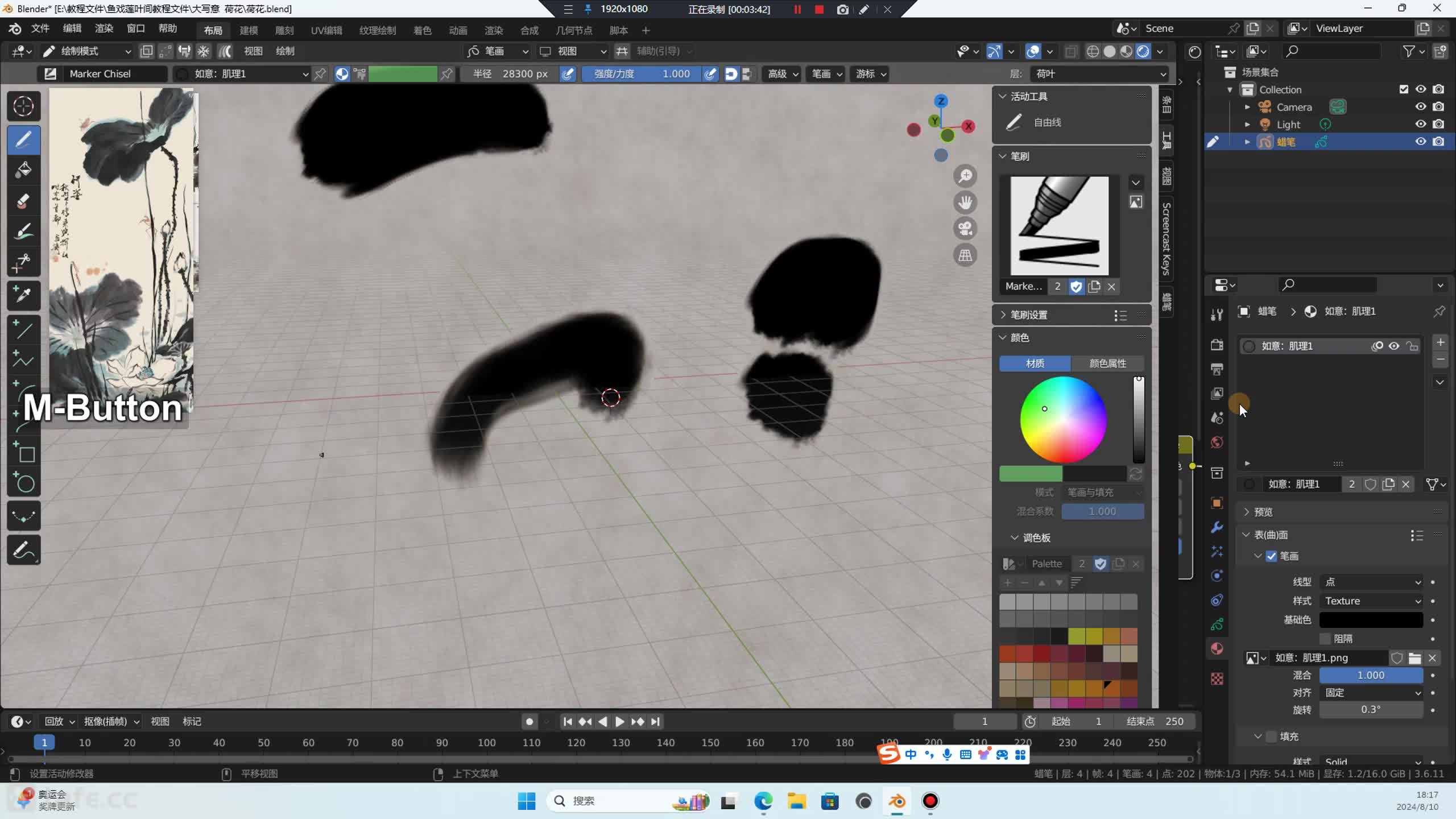Switch to the UV编辑 workspace tab
The image size is (1456, 819).
326,30
